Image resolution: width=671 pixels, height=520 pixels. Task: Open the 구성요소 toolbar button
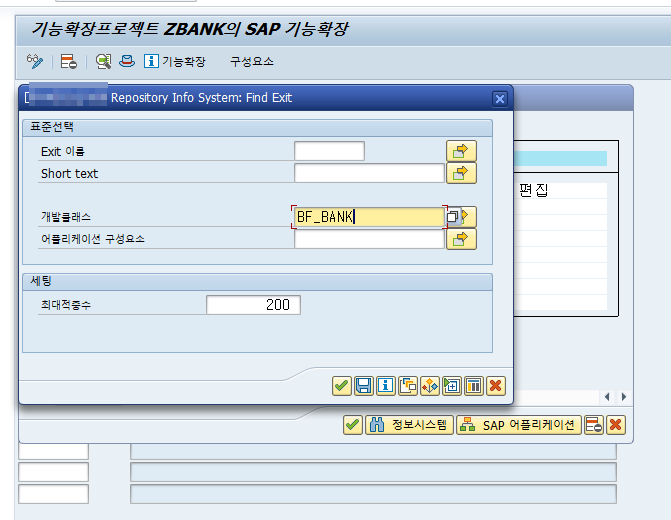[252, 62]
